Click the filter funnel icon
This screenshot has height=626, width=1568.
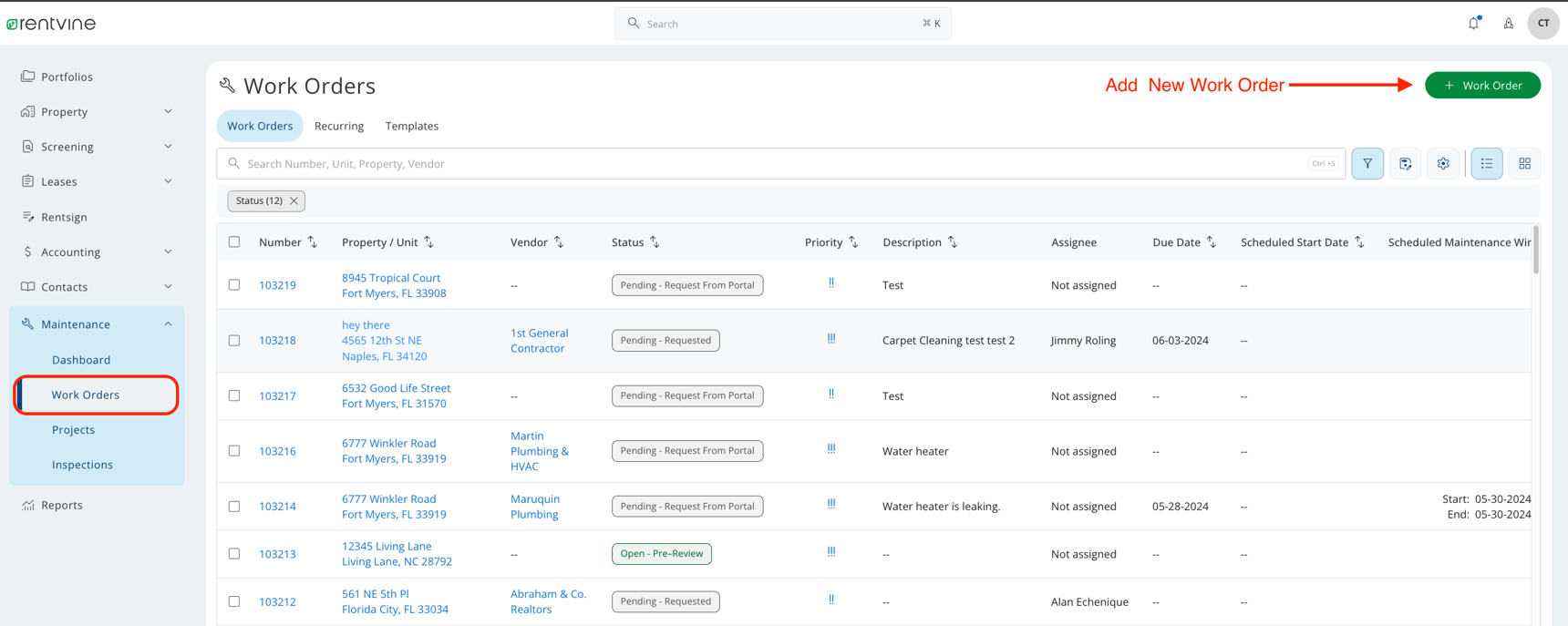pyautogui.click(x=1367, y=164)
